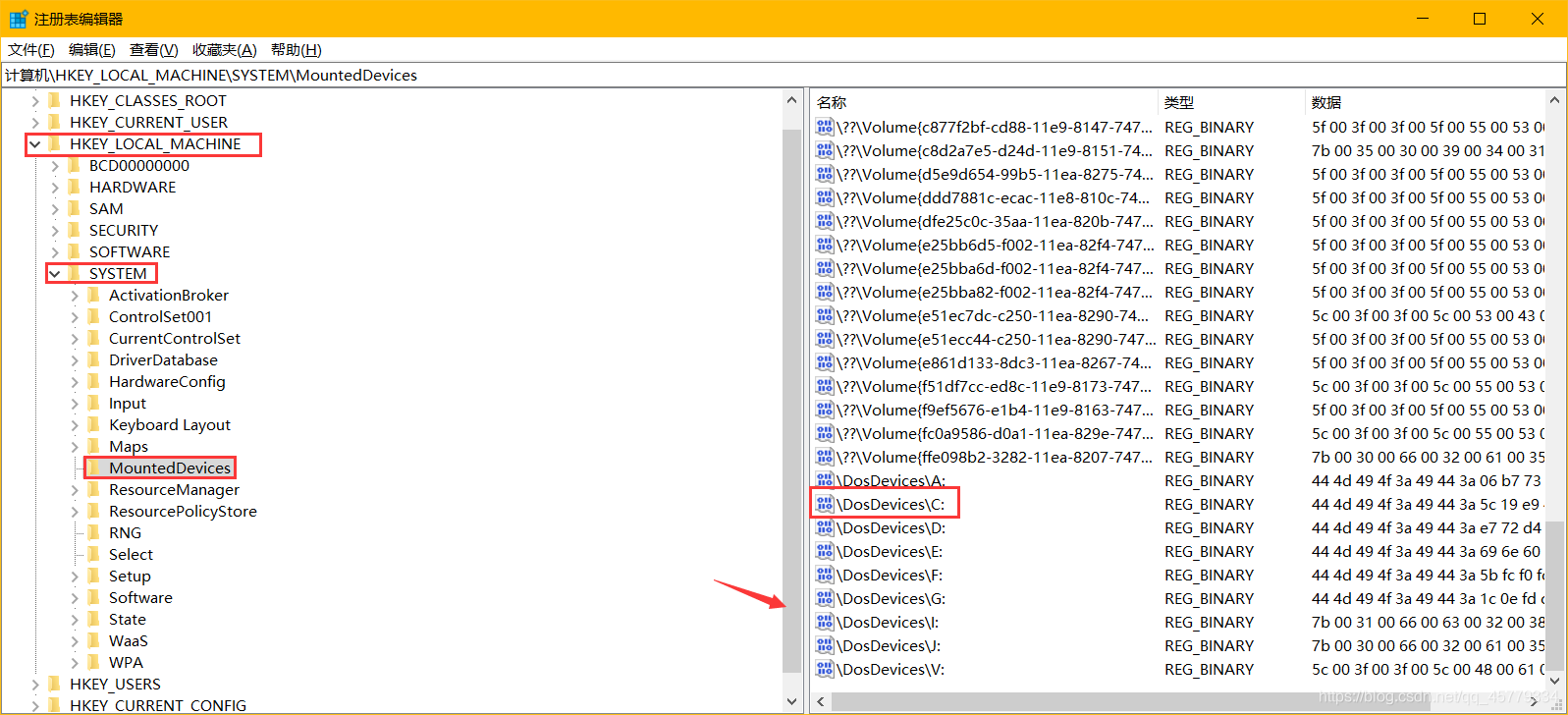Screen dimensions: 1568x715
Task: Click binary icon of Volume{dfe25c0c entry
Action: pyautogui.click(x=825, y=221)
